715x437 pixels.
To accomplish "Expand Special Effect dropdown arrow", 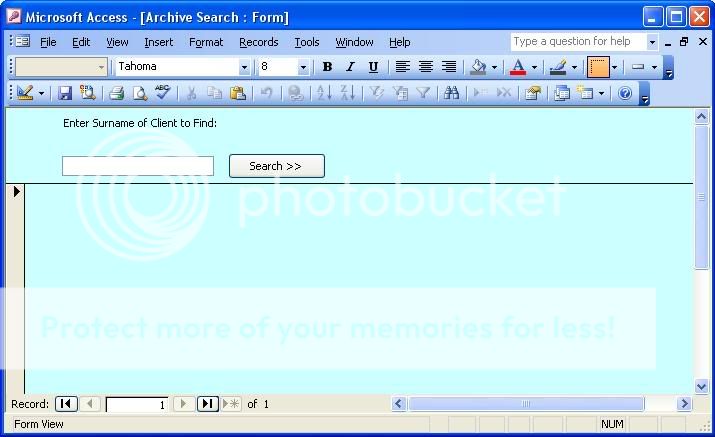I will [654, 68].
